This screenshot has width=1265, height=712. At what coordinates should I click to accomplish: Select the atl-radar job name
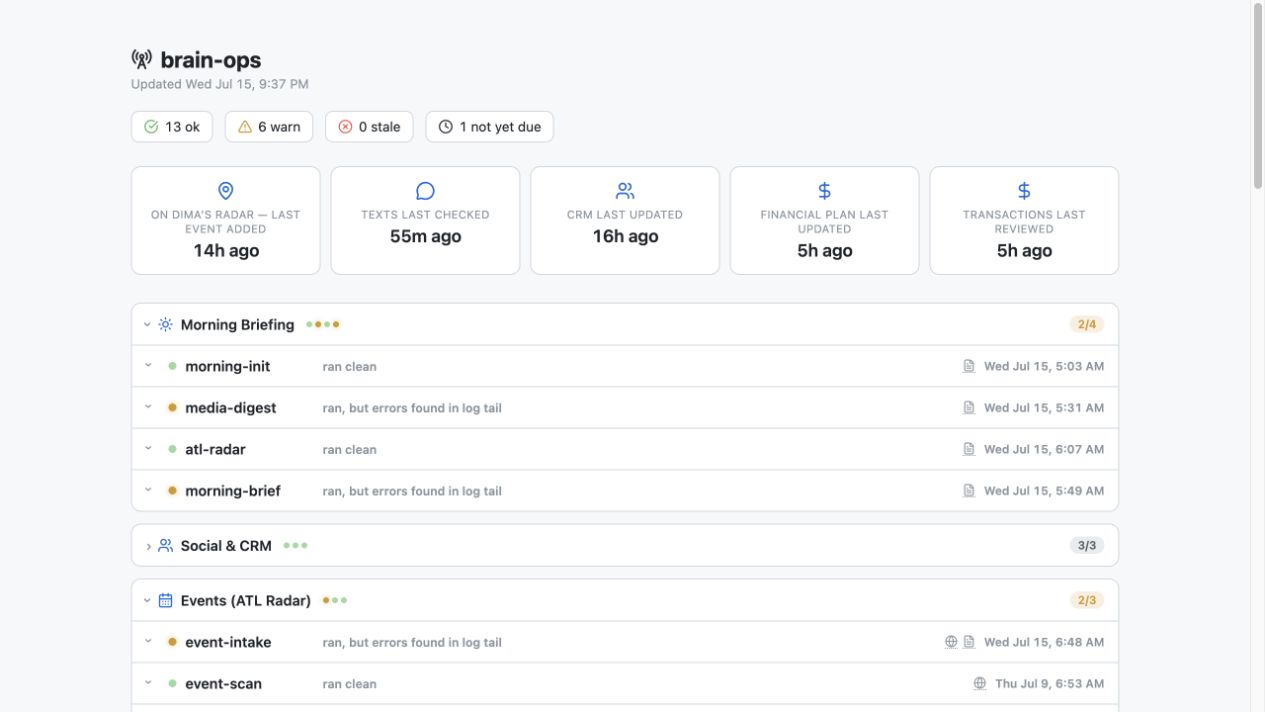pyautogui.click(x=215, y=450)
